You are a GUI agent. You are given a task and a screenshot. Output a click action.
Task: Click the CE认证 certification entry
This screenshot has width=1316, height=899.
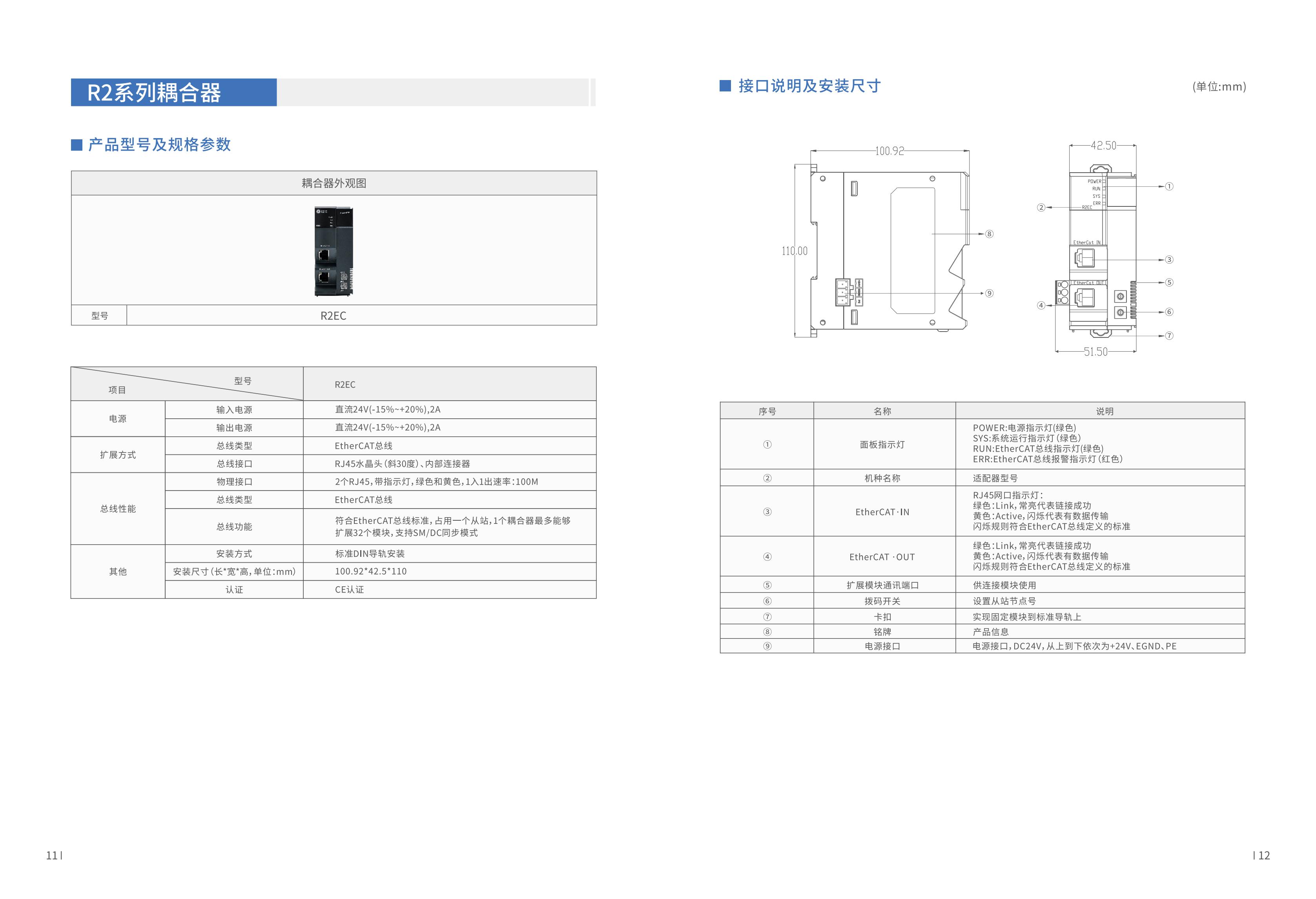(x=348, y=589)
